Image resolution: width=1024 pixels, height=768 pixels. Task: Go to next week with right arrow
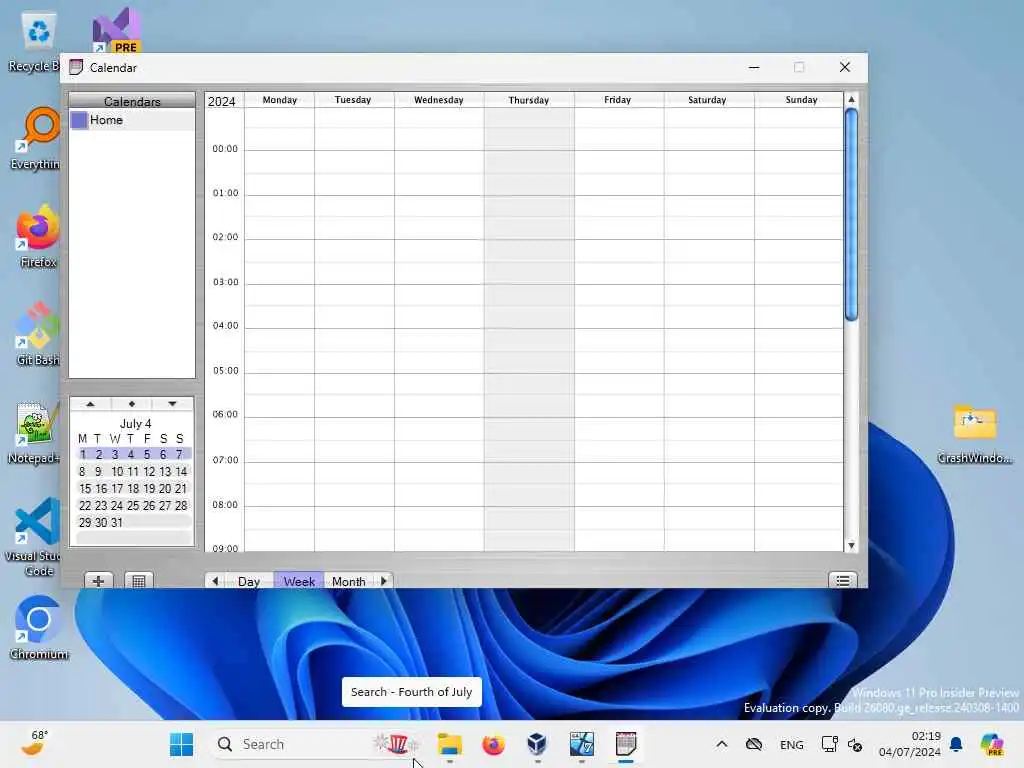pos(384,581)
